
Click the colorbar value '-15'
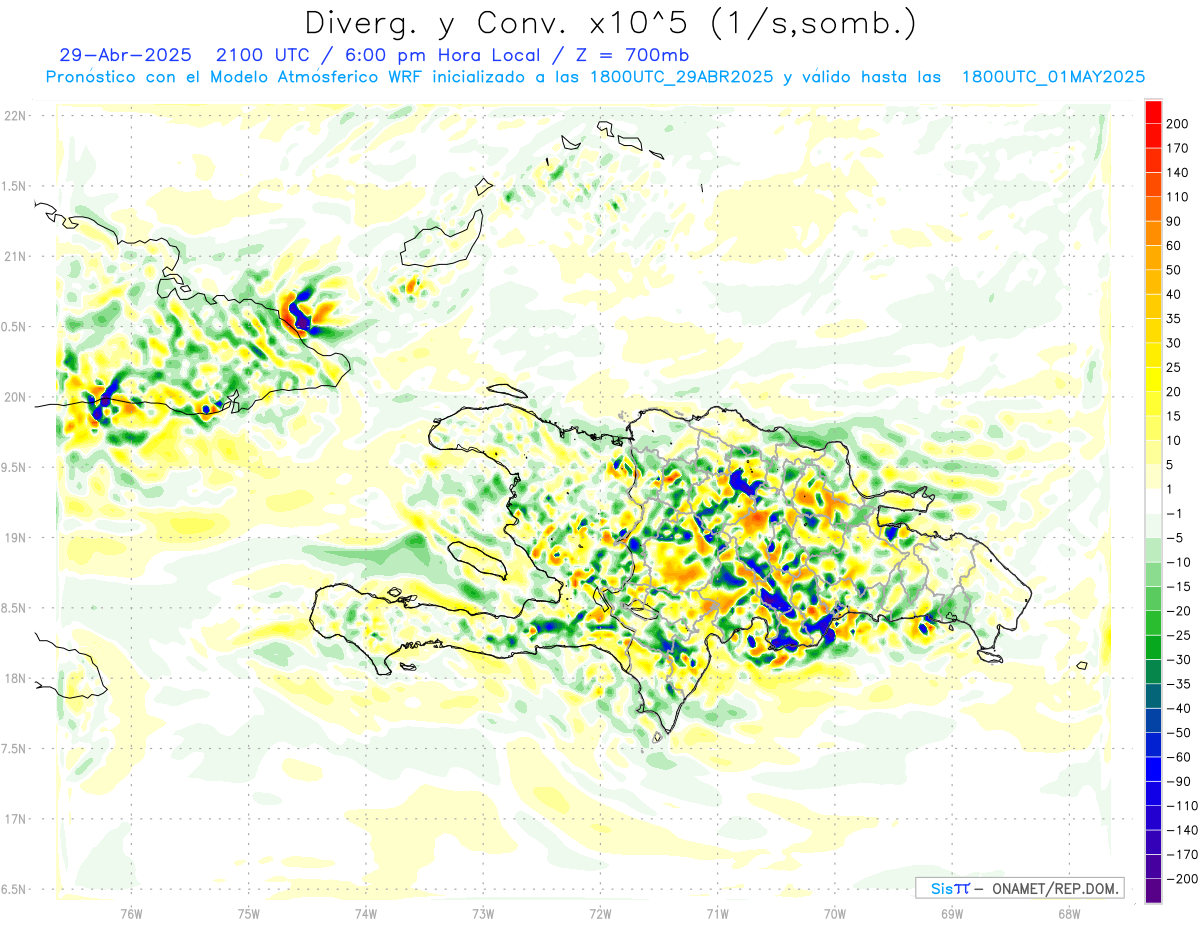point(1180,587)
